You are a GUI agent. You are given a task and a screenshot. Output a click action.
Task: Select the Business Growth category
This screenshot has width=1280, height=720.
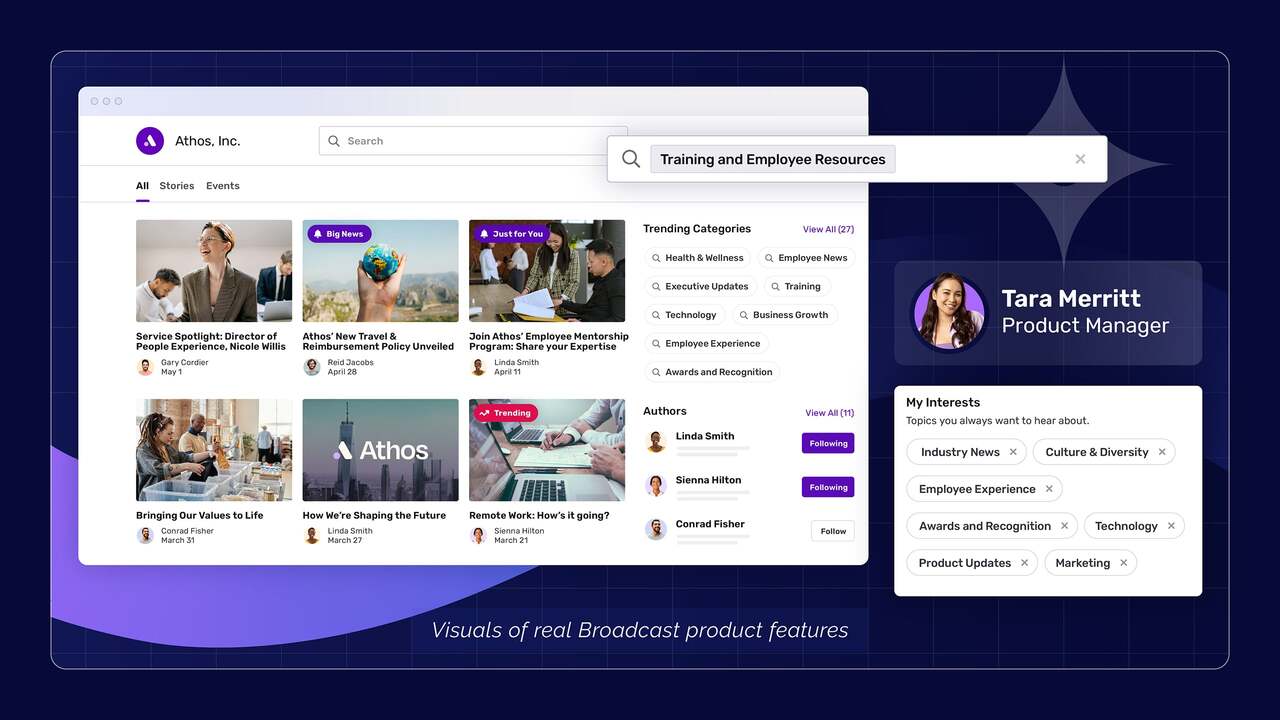coord(784,315)
